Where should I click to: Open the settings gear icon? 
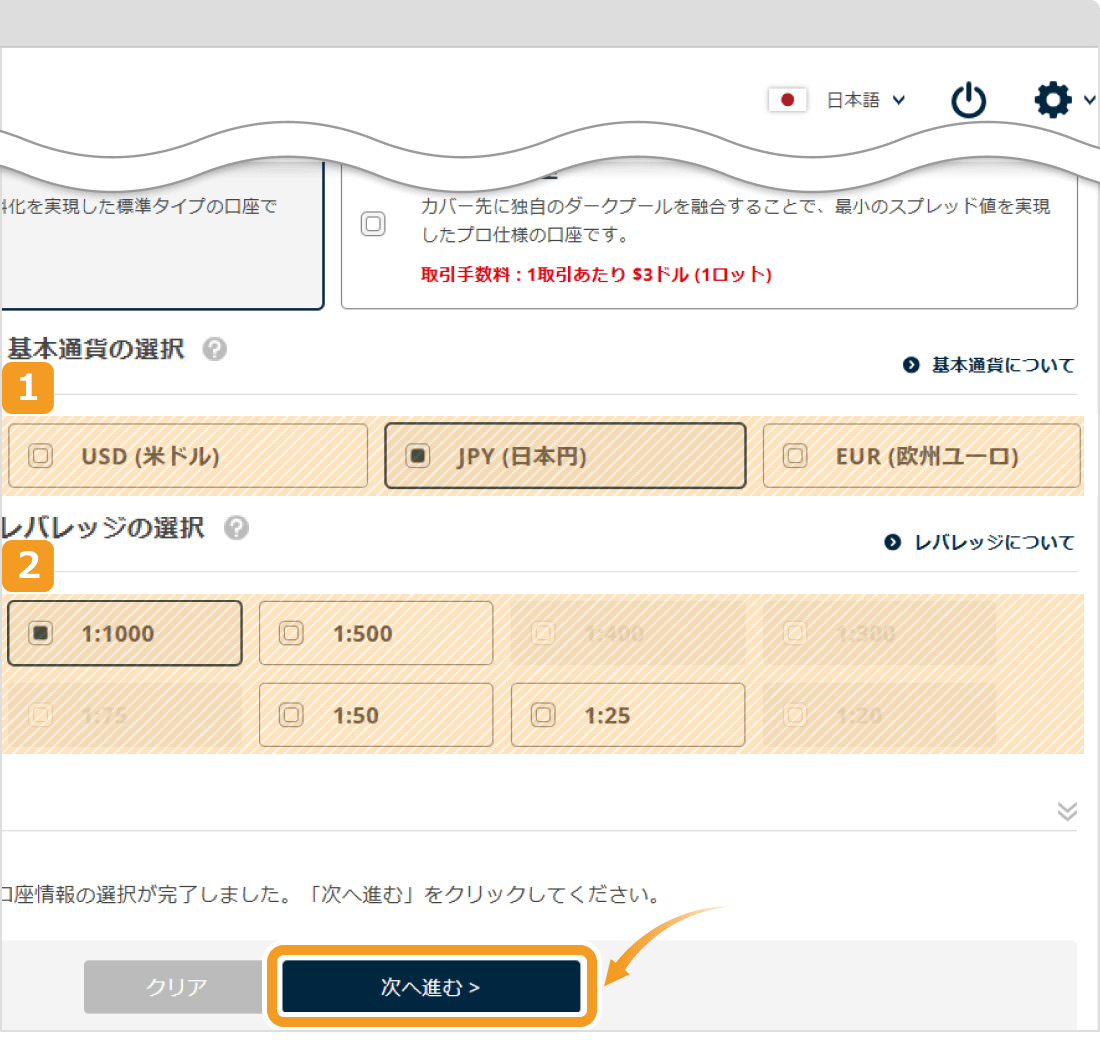(1052, 100)
